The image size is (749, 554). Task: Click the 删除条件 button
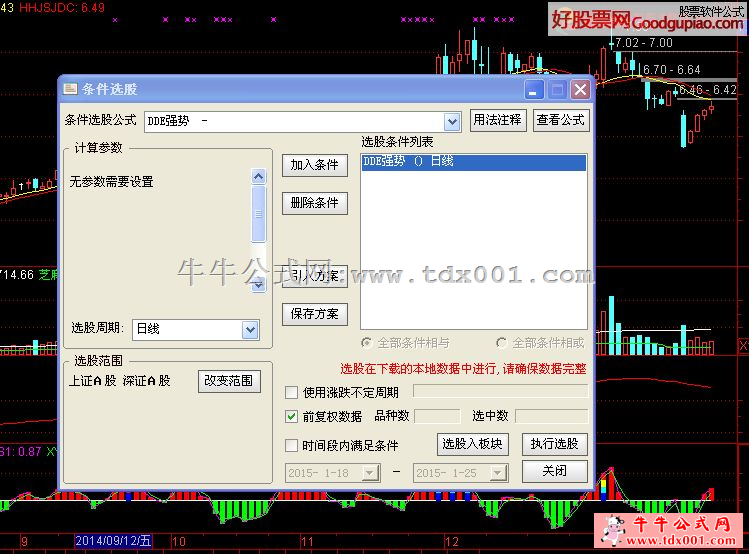[x=315, y=203]
